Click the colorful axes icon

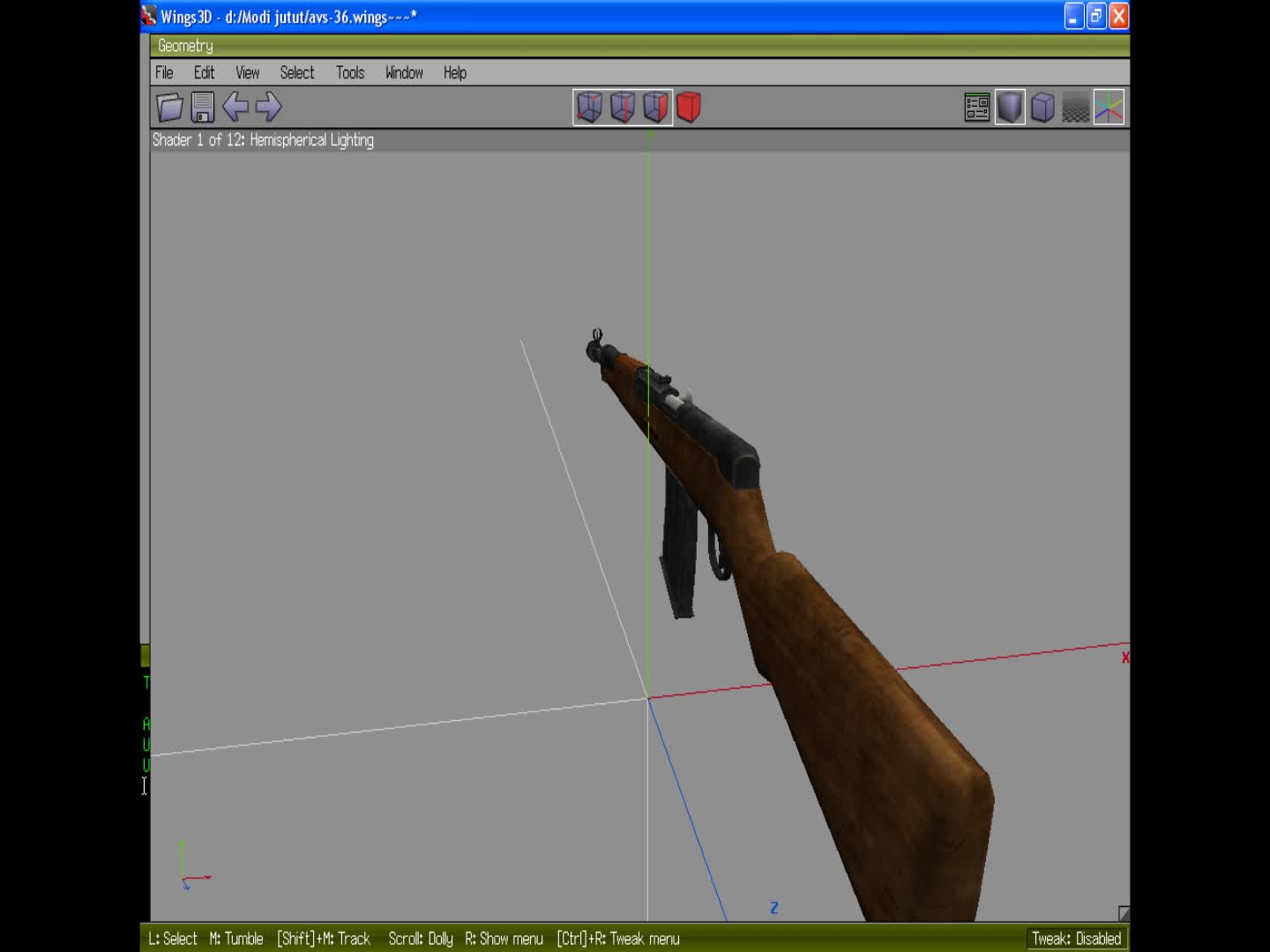tap(1109, 107)
